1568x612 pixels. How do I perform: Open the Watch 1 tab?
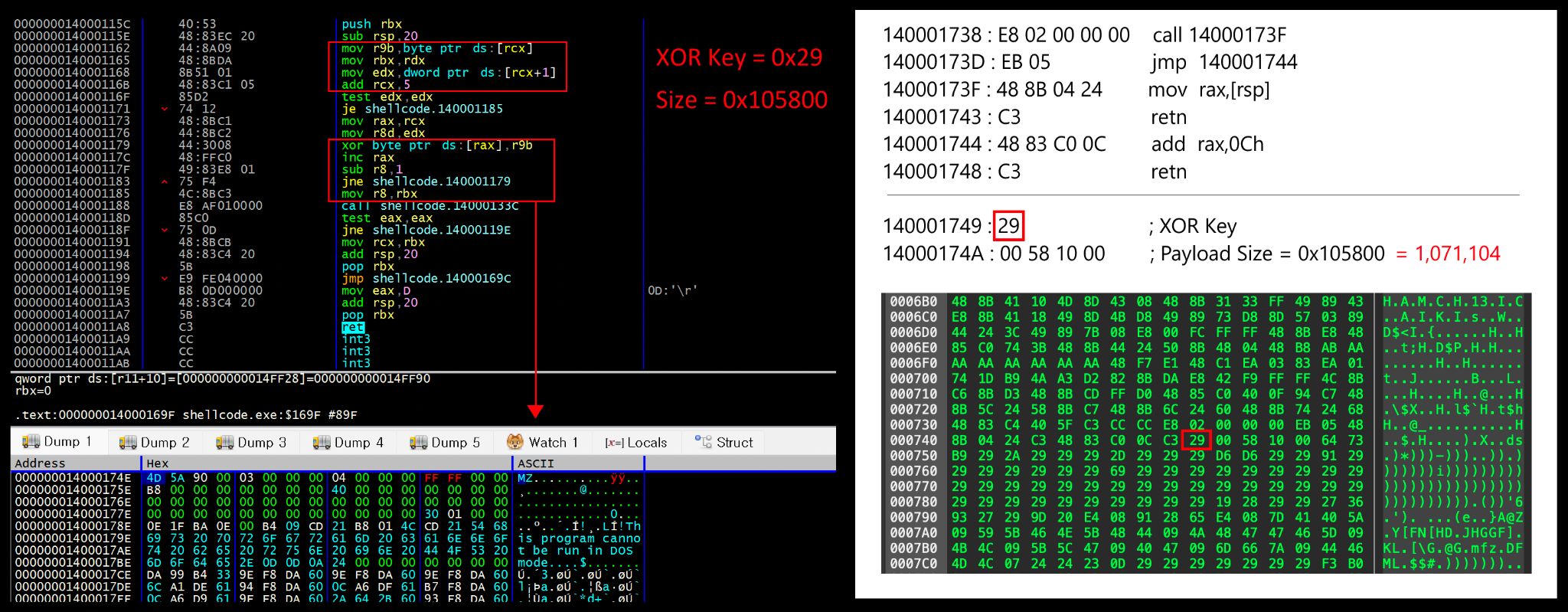pos(543,442)
